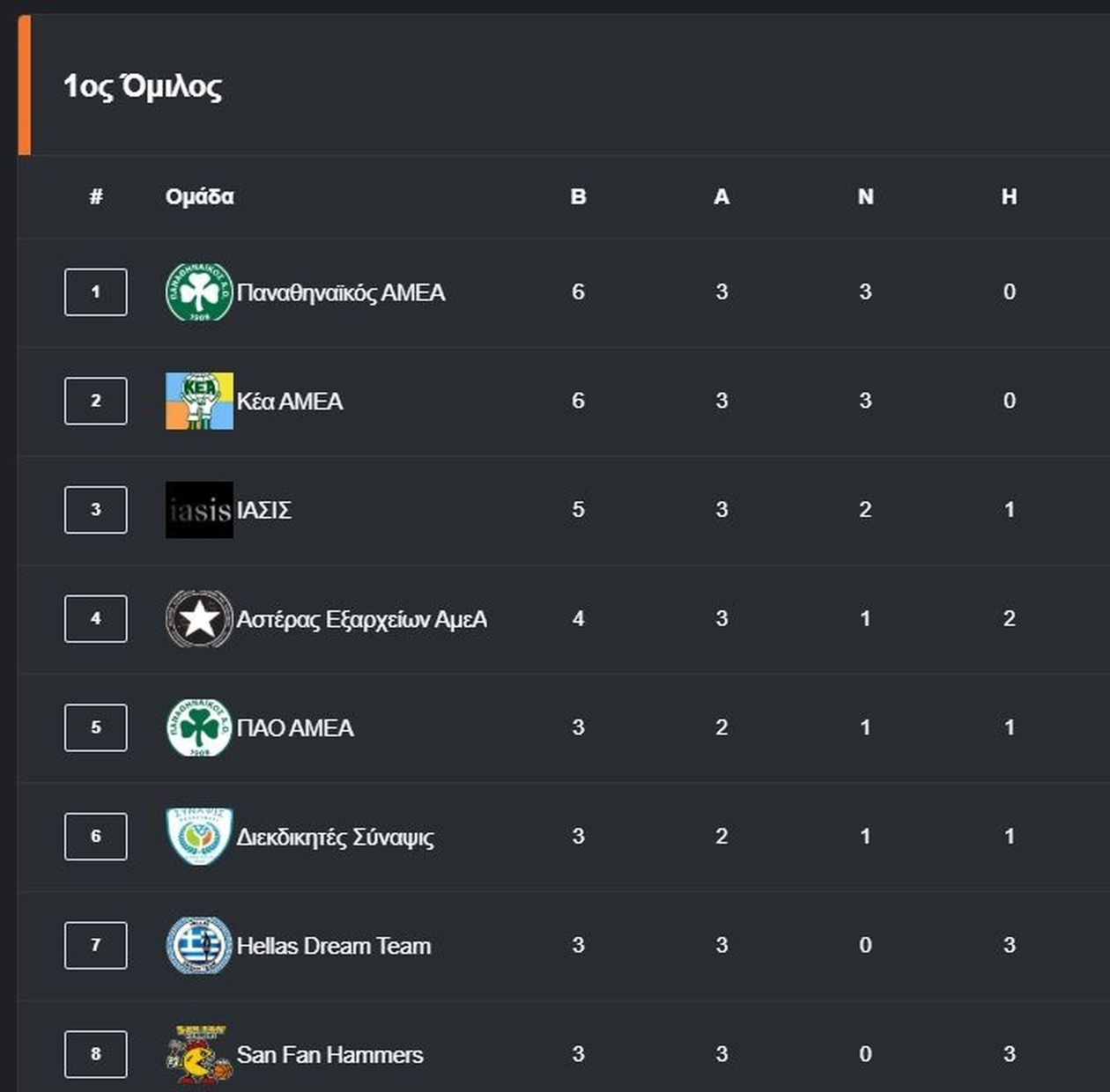Screen dimensions: 1110x1092
Task: Open the Παναθηναϊκός ΑΜΕΑ team name
Action: click(341, 292)
